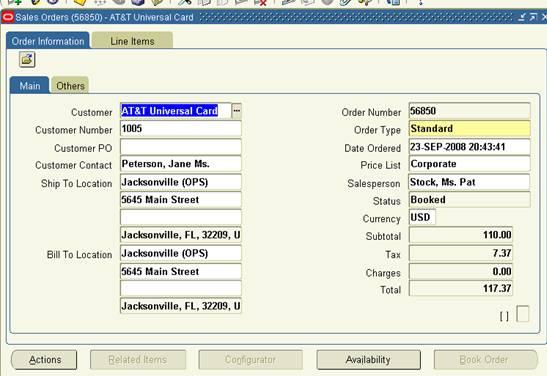Click the Date Ordered label
Image resolution: width=547 pixels, height=376 pixels.
click(x=373, y=148)
